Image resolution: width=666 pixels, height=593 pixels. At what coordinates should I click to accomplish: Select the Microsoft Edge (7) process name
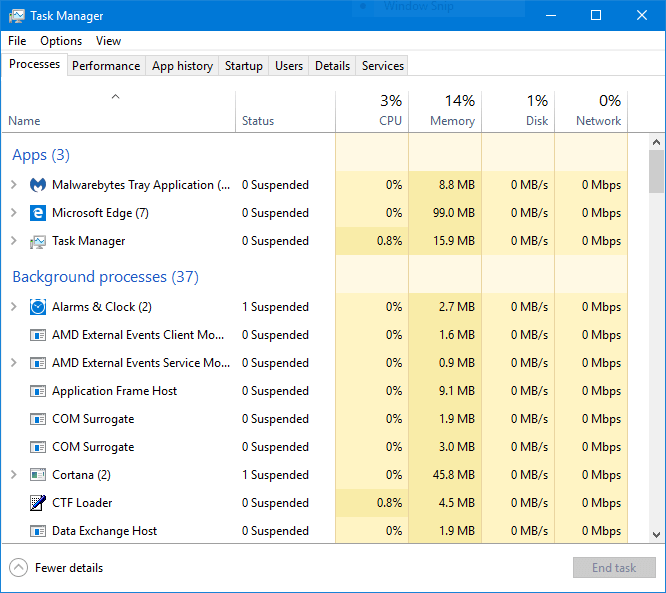pyautogui.click(x=100, y=213)
